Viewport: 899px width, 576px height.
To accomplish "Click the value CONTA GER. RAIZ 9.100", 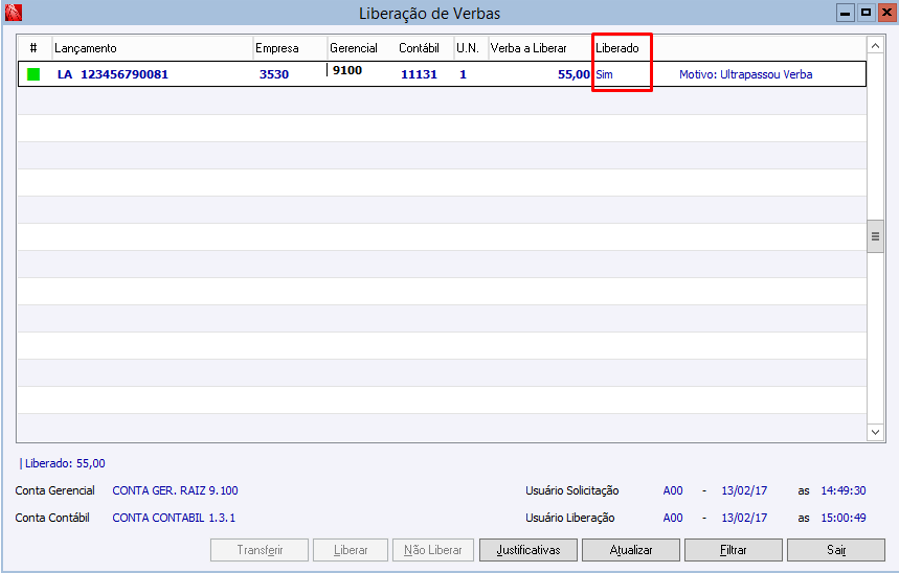I will tap(175, 491).
